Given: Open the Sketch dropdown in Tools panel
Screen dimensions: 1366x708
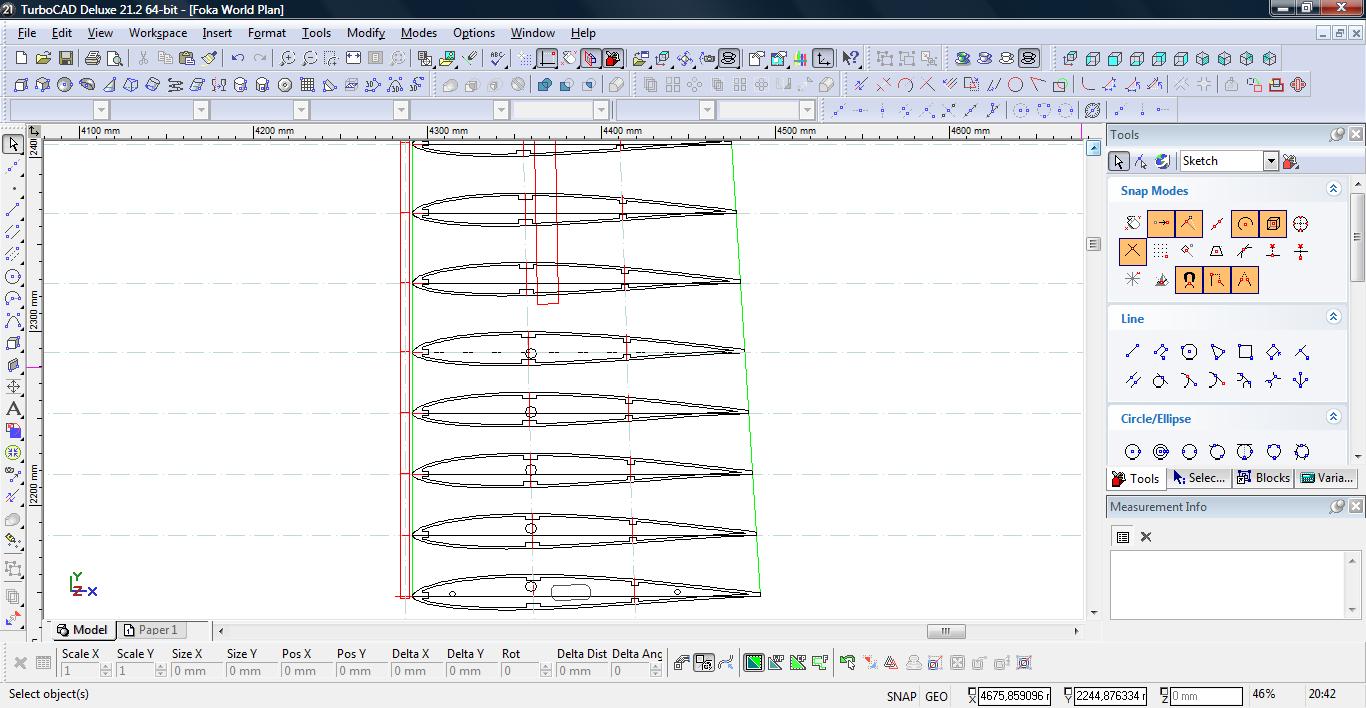Looking at the screenshot, I should [1270, 161].
